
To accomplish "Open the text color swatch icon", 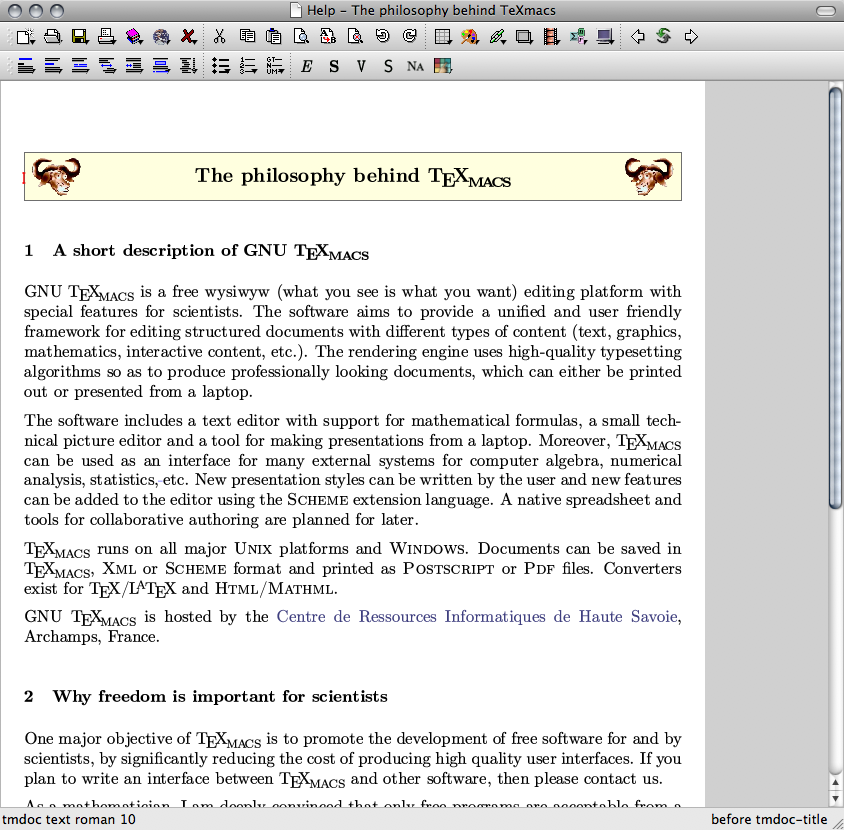I will [442, 66].
